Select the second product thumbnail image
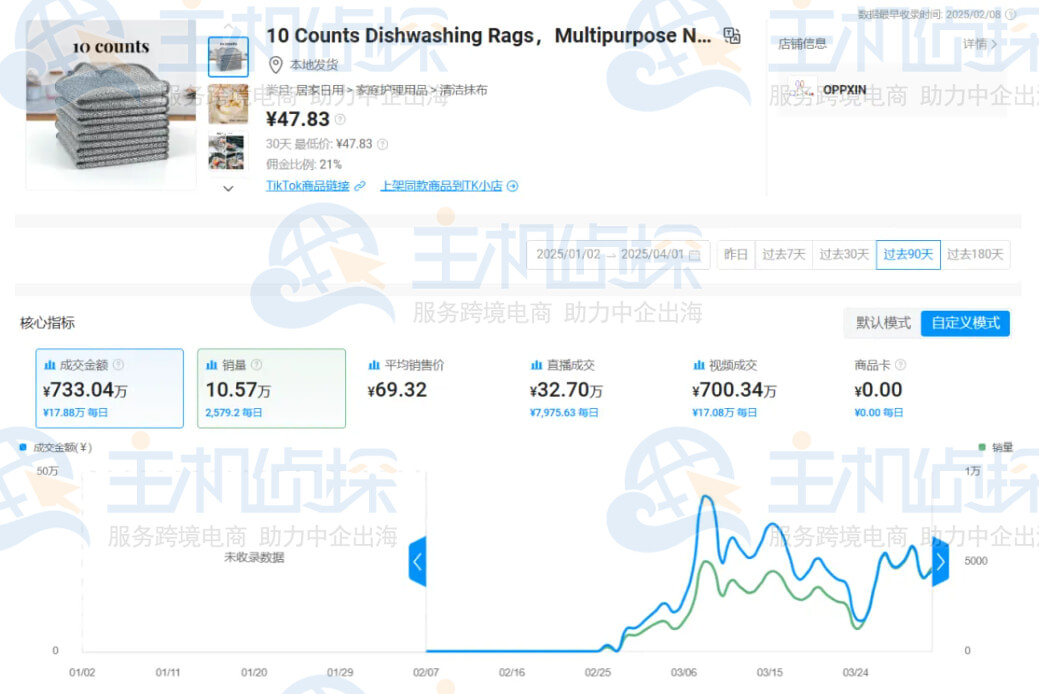 pyautogui.click(x=228, y=105)
